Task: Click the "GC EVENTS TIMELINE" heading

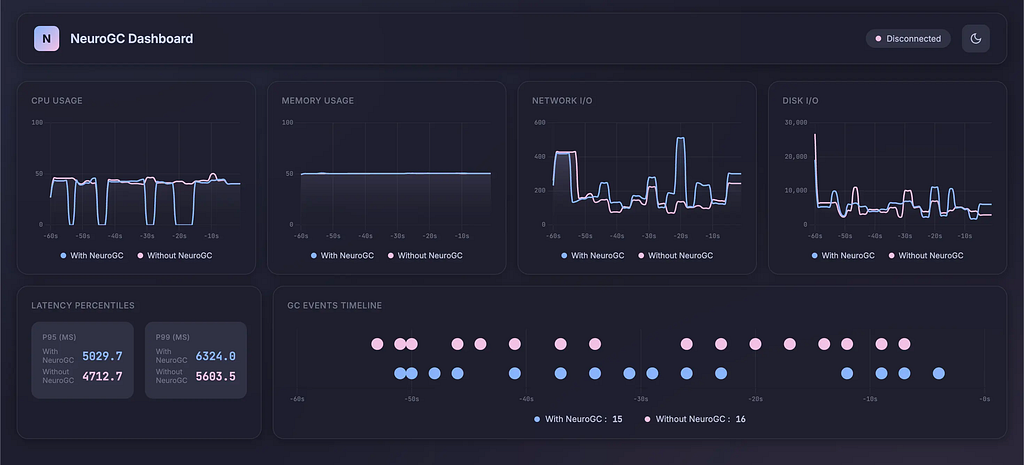Action: coord(334,305)
